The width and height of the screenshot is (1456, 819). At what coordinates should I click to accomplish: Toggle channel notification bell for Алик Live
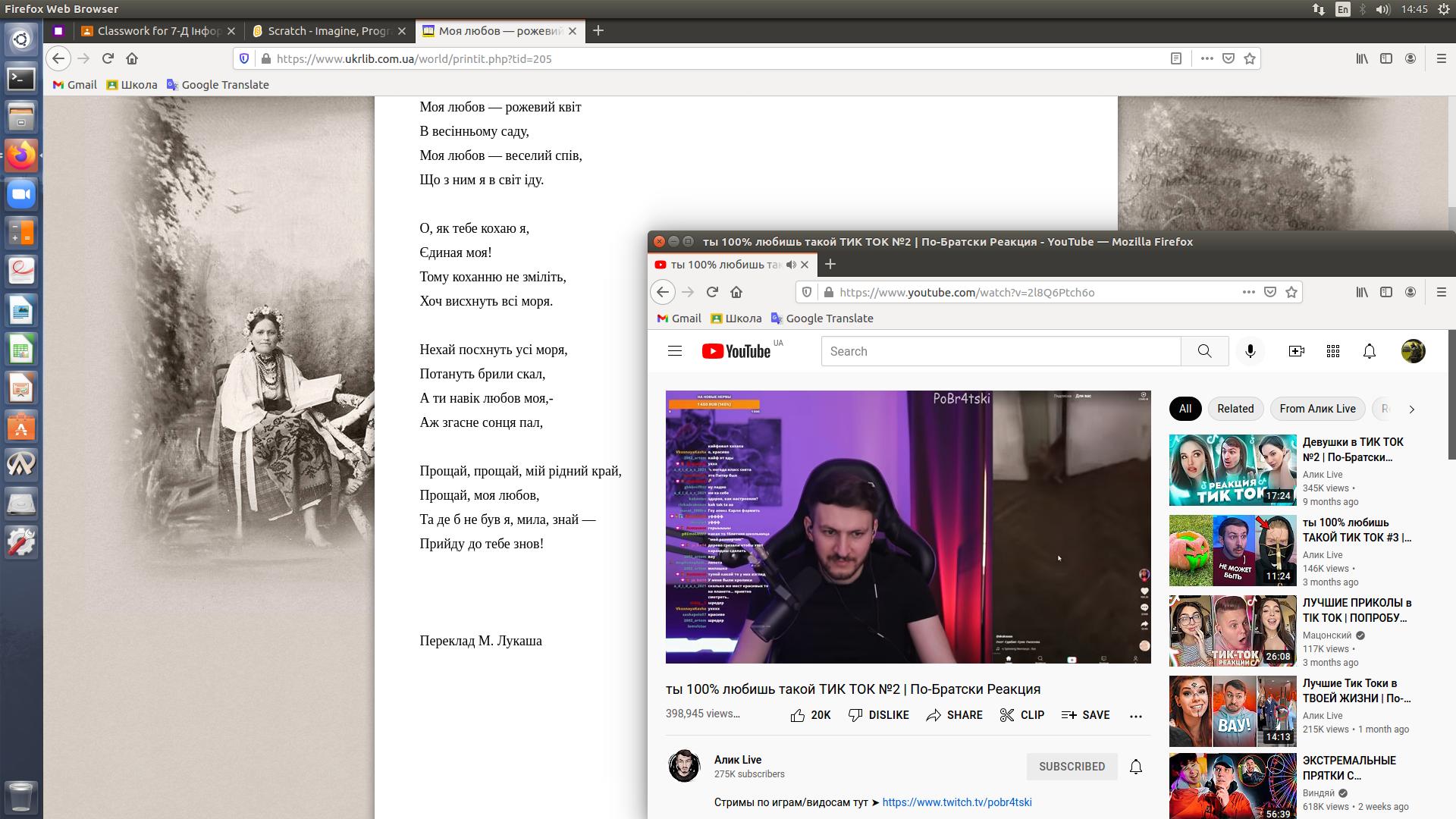point(1135,767)
